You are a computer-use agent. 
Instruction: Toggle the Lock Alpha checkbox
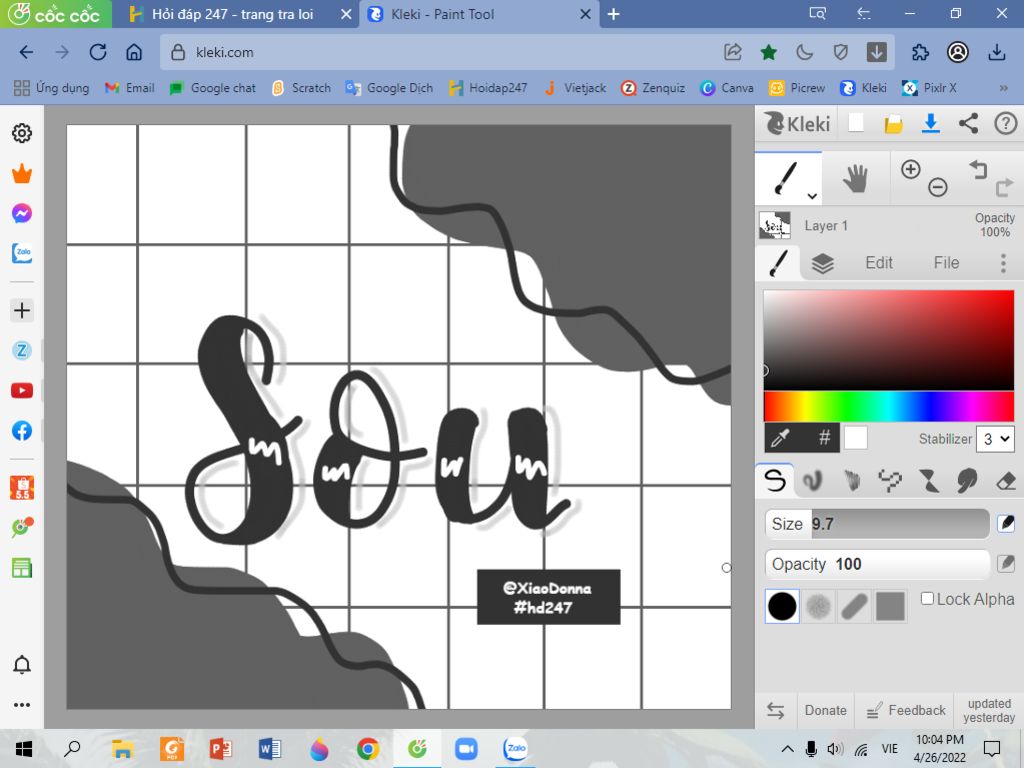(927, 599)
